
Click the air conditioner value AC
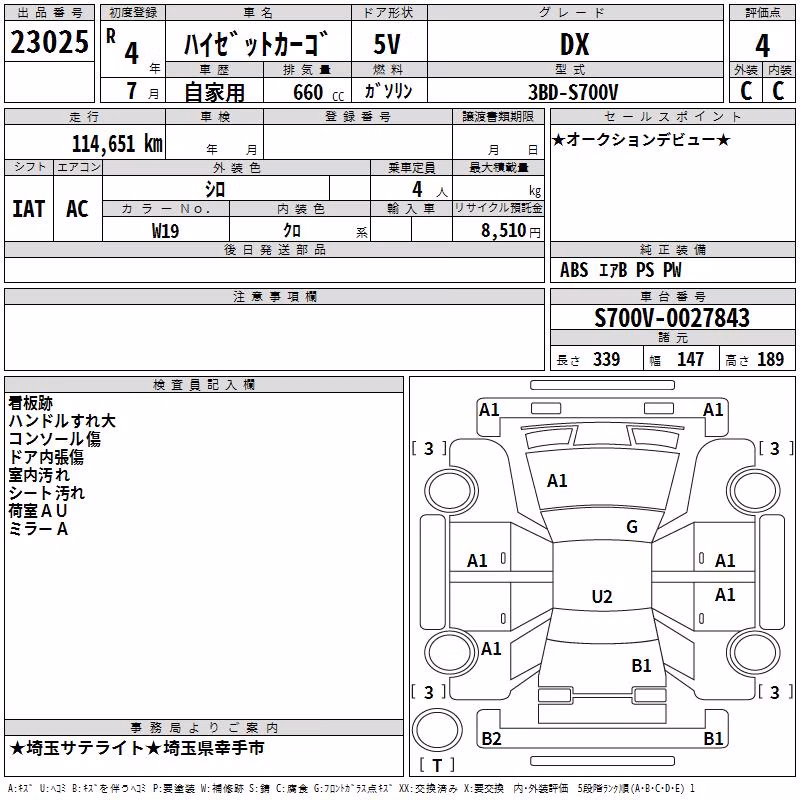tap(77, 209)
